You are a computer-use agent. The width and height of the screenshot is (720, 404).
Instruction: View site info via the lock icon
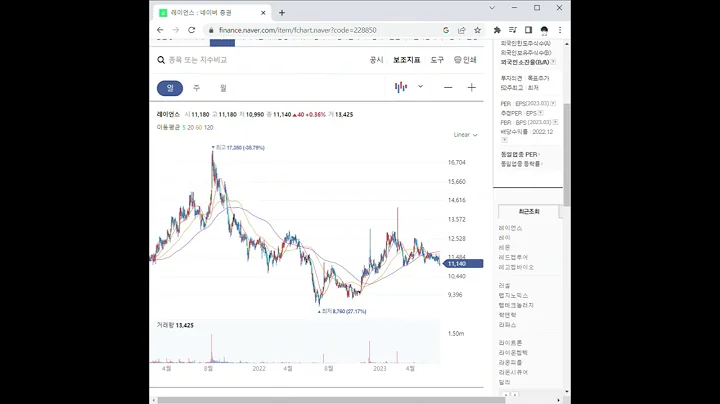pos(211,30)
